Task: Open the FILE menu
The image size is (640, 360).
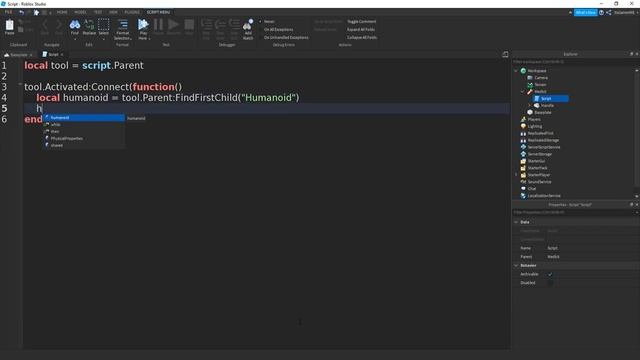Action: click(8, 12)
